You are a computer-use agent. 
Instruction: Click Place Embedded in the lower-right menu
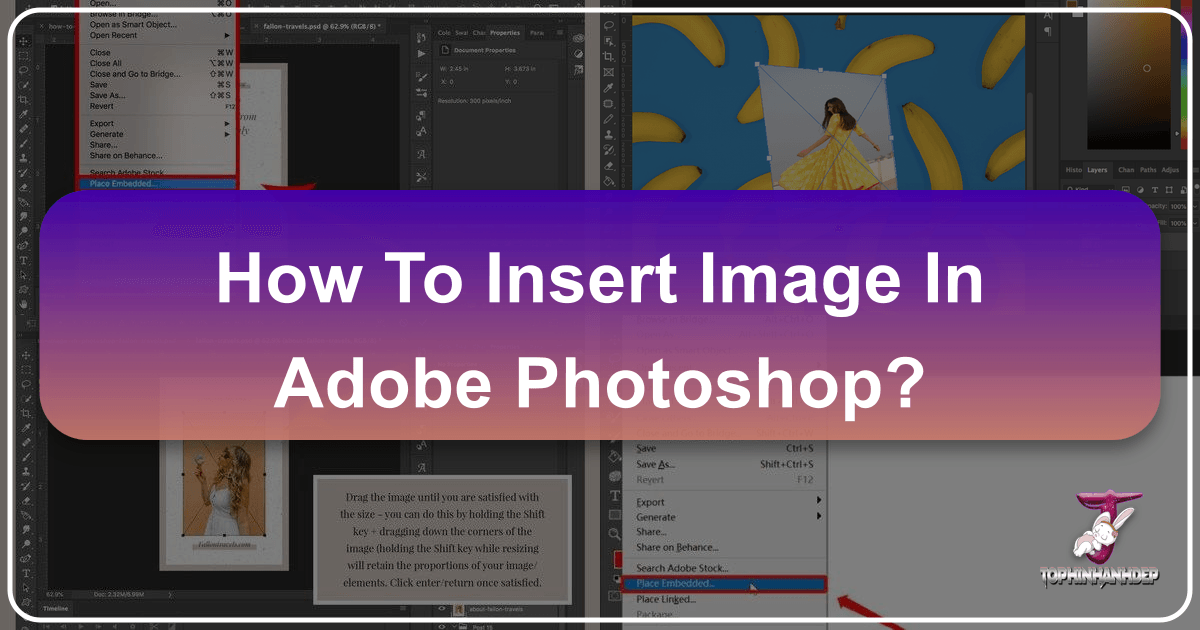point(678,583)
